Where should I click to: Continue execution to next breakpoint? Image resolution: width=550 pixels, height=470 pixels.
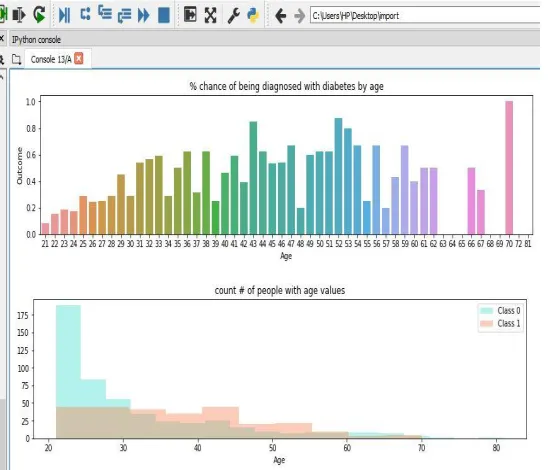143,15
